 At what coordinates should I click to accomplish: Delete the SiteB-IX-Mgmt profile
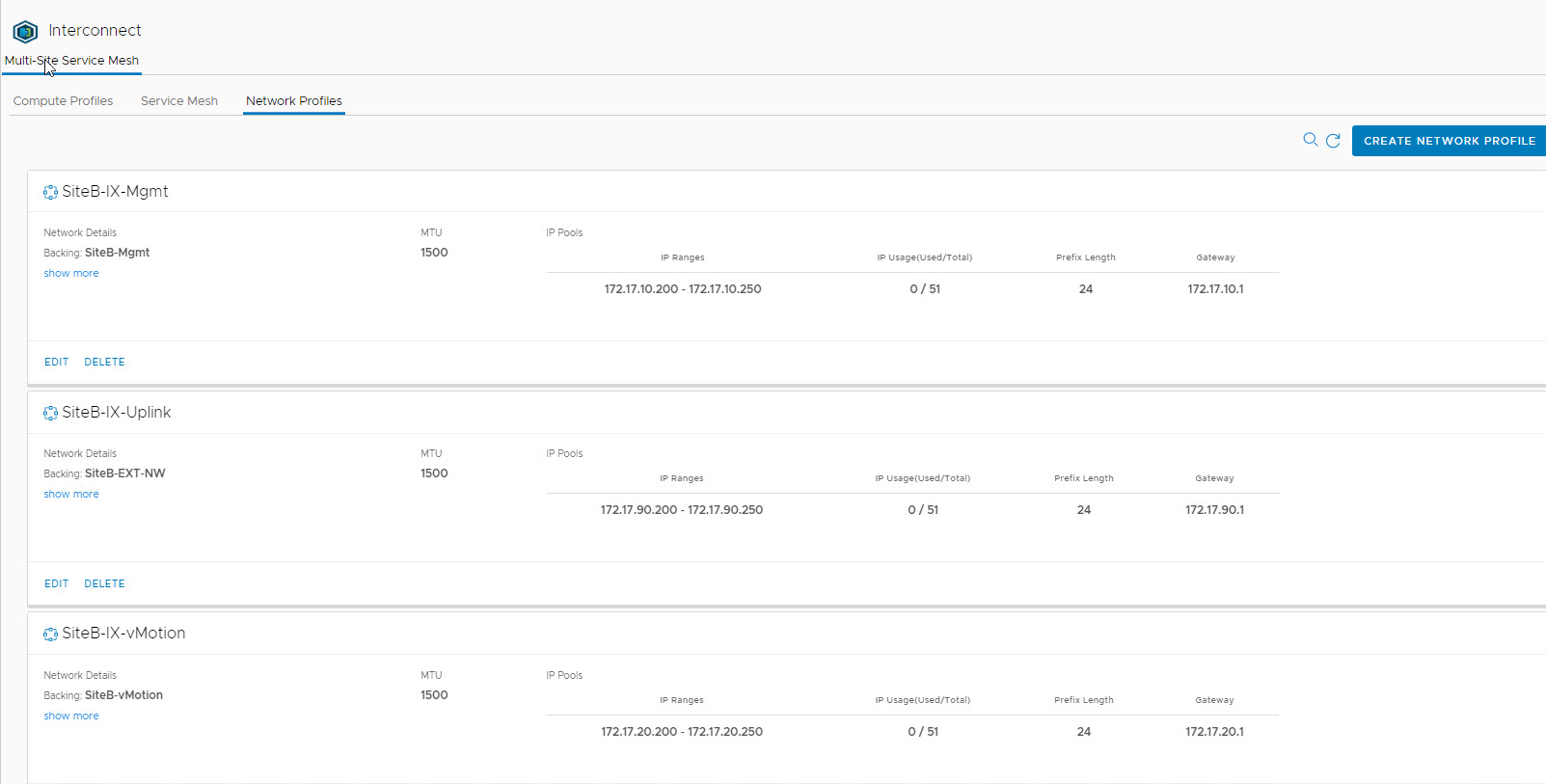point(104,363)
